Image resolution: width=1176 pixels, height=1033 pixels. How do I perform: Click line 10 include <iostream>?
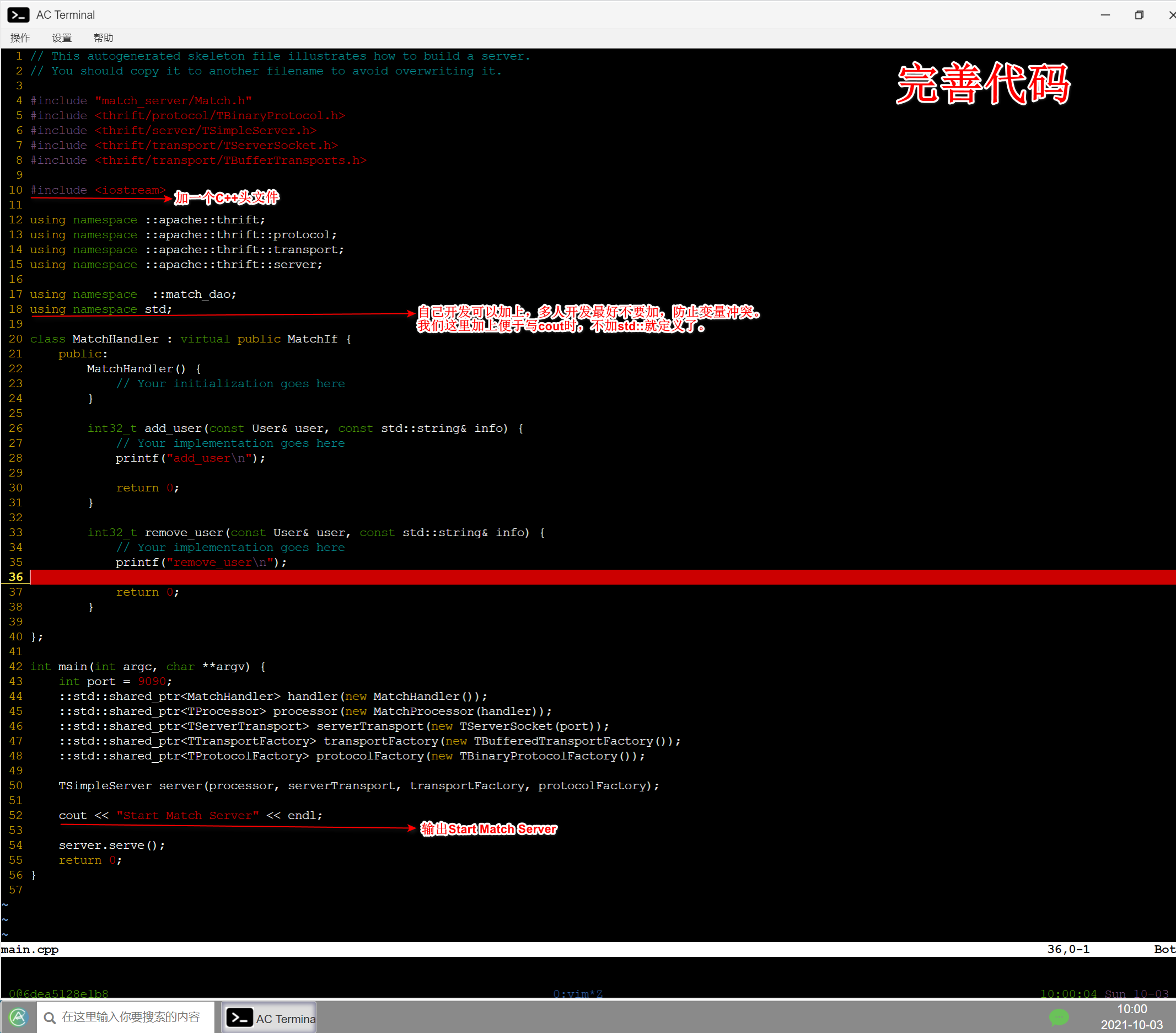98,190
